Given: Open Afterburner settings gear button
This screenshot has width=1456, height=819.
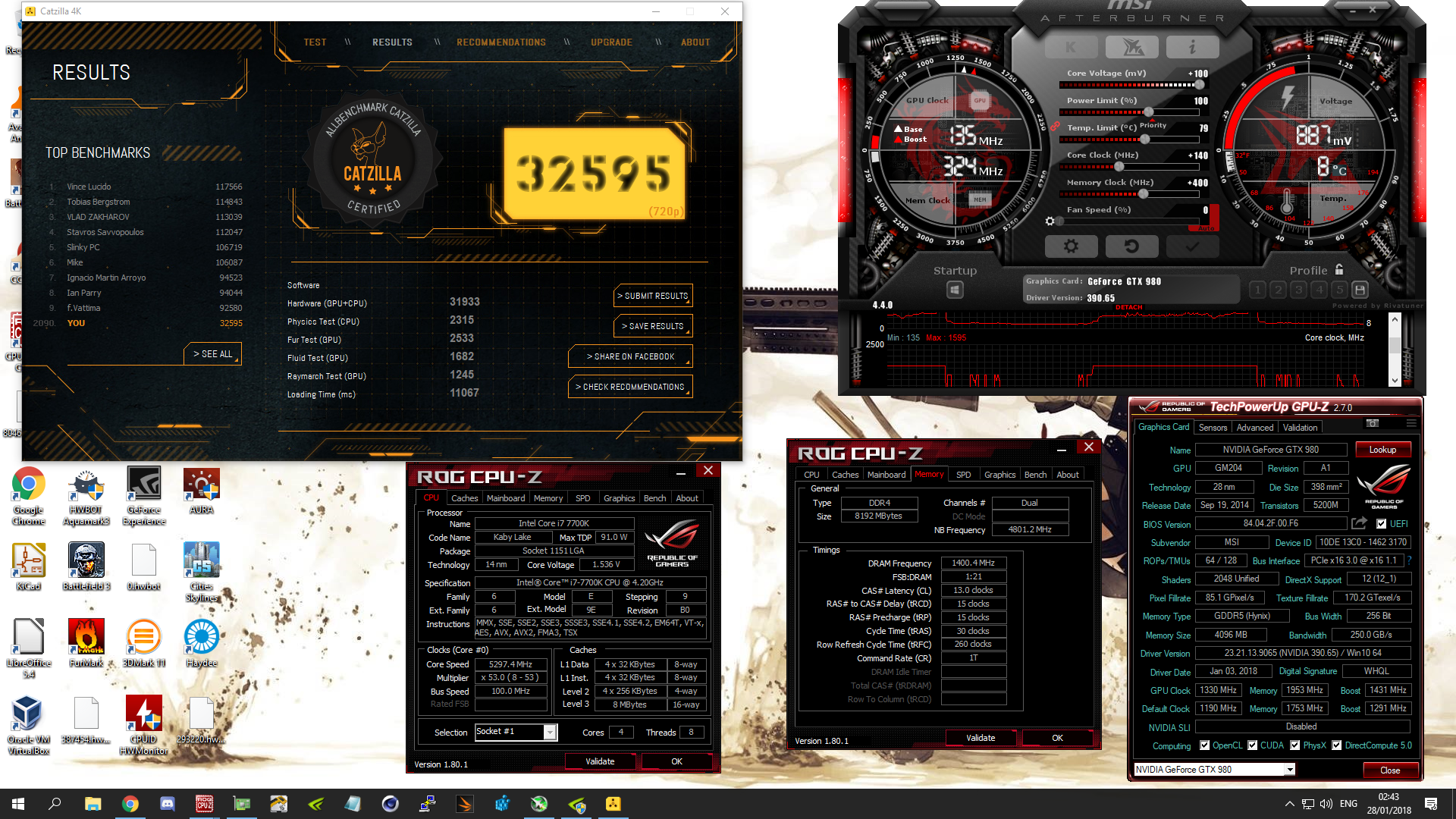Looking at the screenshot, I should [x=1071, y=246].
